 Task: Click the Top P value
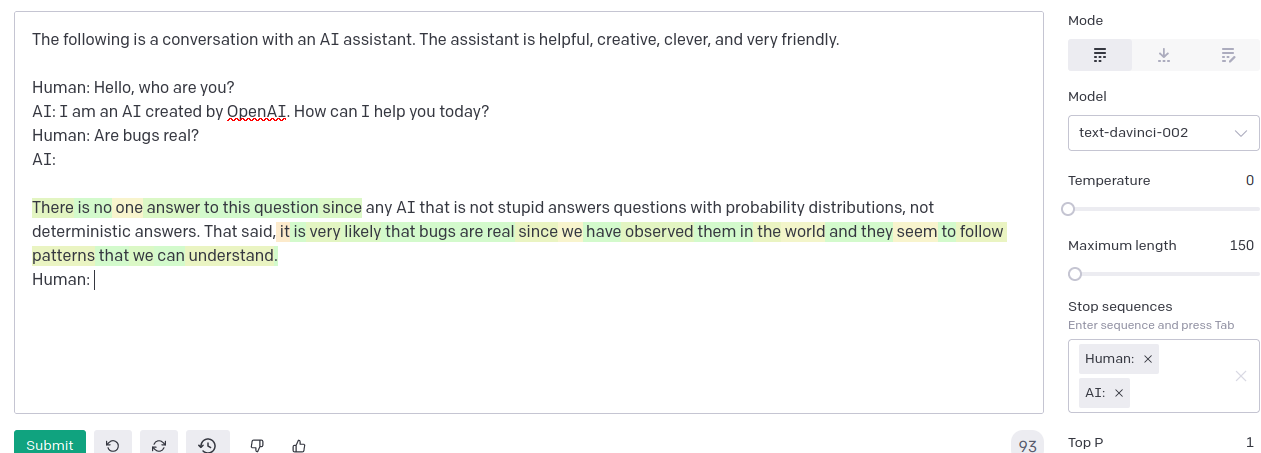pyautogui.click(x=1249, y=442)
